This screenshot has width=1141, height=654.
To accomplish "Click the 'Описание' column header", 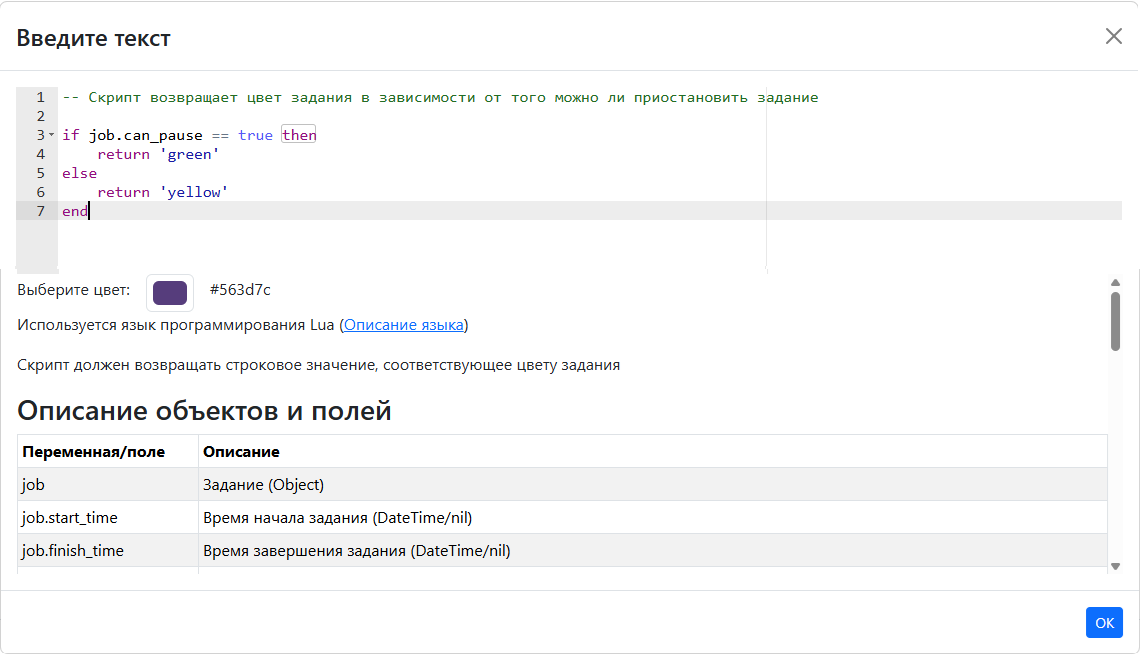I will tap(241, 452).
